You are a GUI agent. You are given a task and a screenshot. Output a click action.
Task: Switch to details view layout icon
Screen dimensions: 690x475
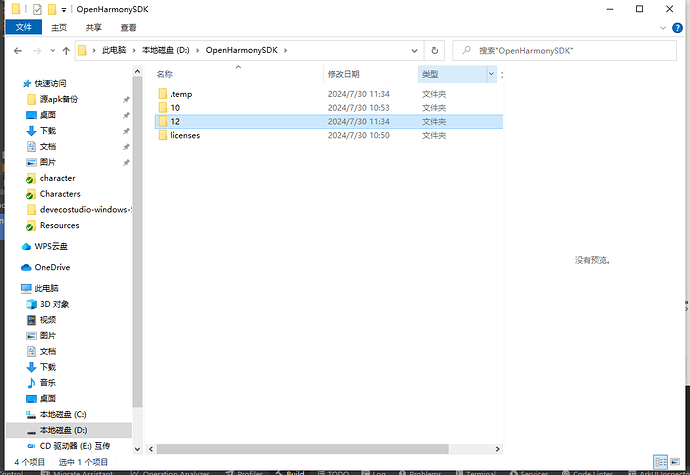pos(661,462)
